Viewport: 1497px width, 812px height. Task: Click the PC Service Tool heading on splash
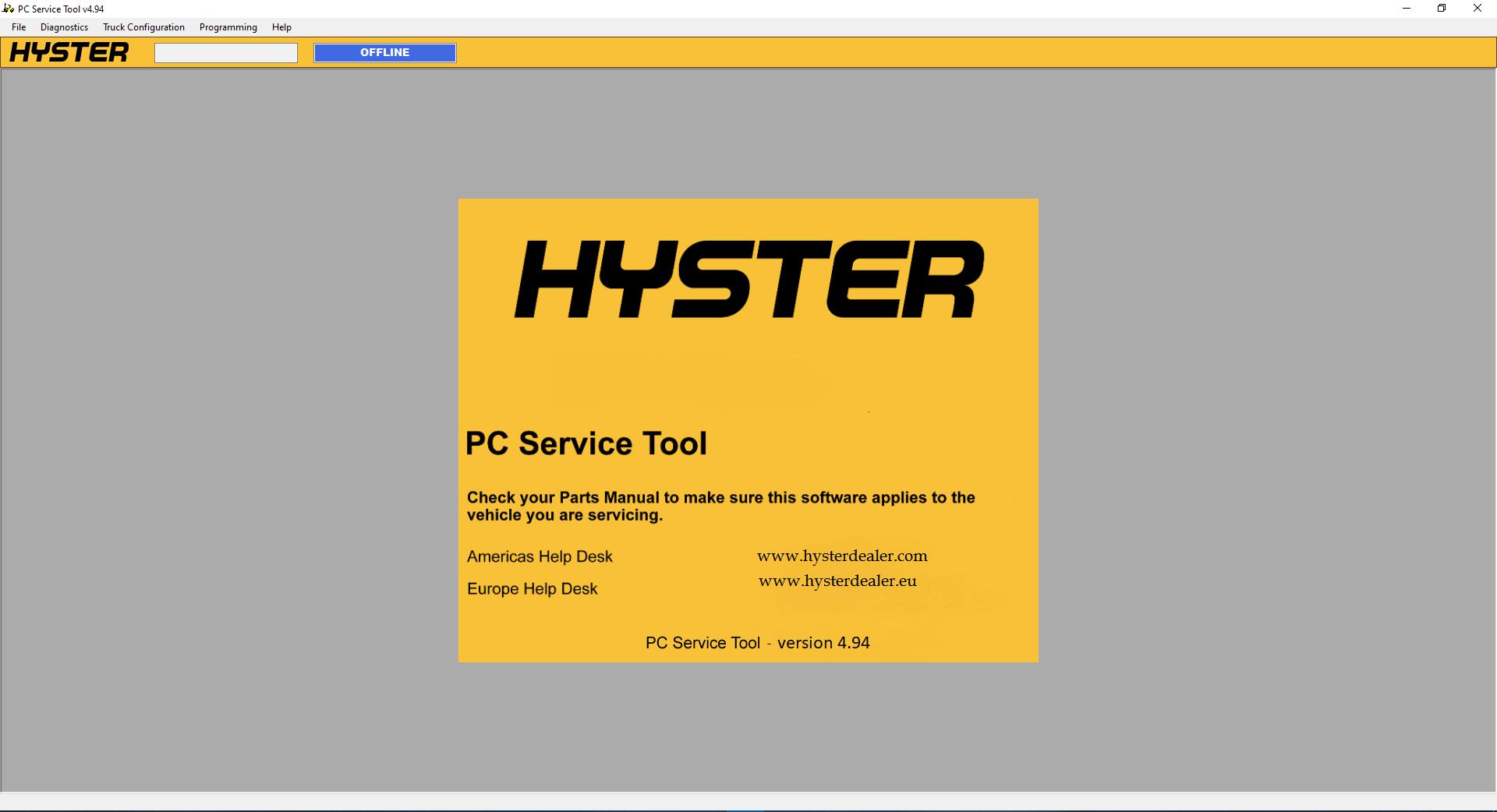pyautogui.click(x=586, y=443)
